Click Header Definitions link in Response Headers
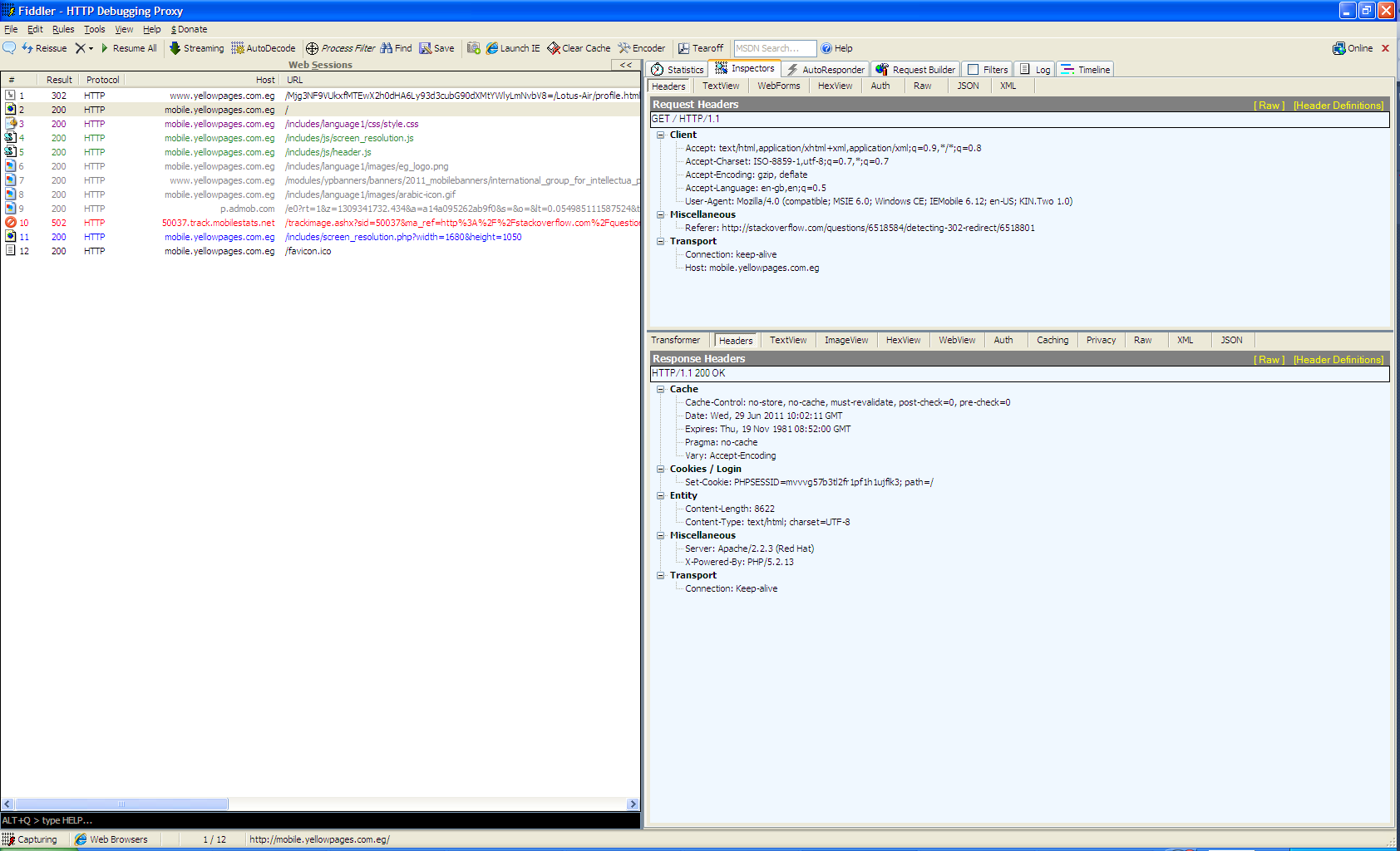 (1338, 360)
